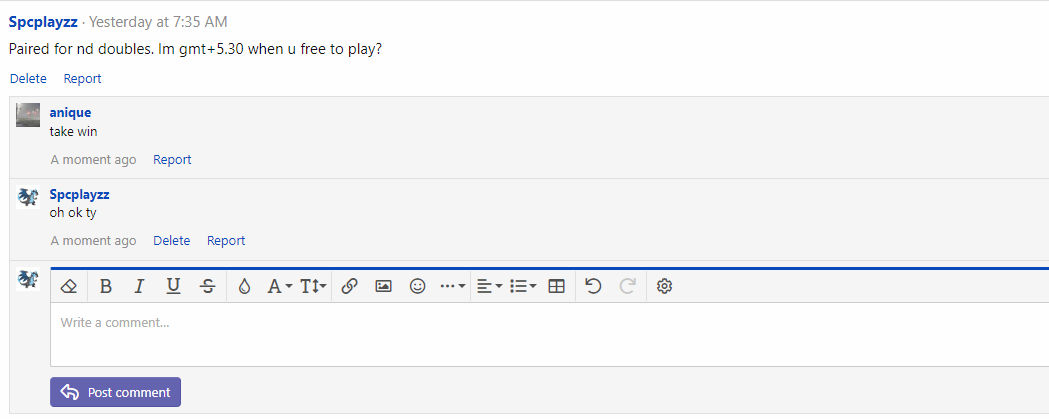Open the editor settings gear
The image size is (1049, 419).
click(x=664, y=286)
